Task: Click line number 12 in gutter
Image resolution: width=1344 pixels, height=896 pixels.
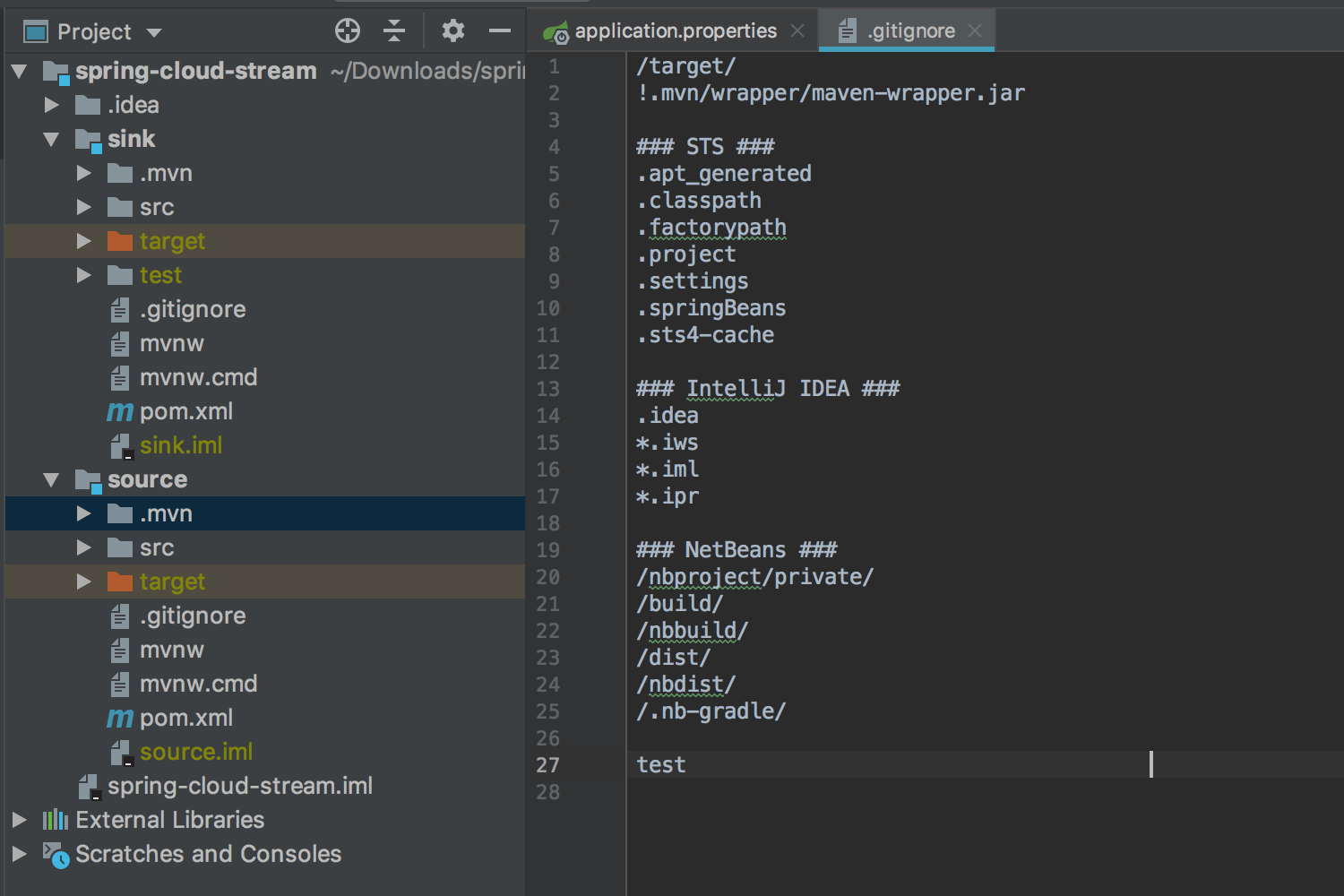Action: [547, 362]
